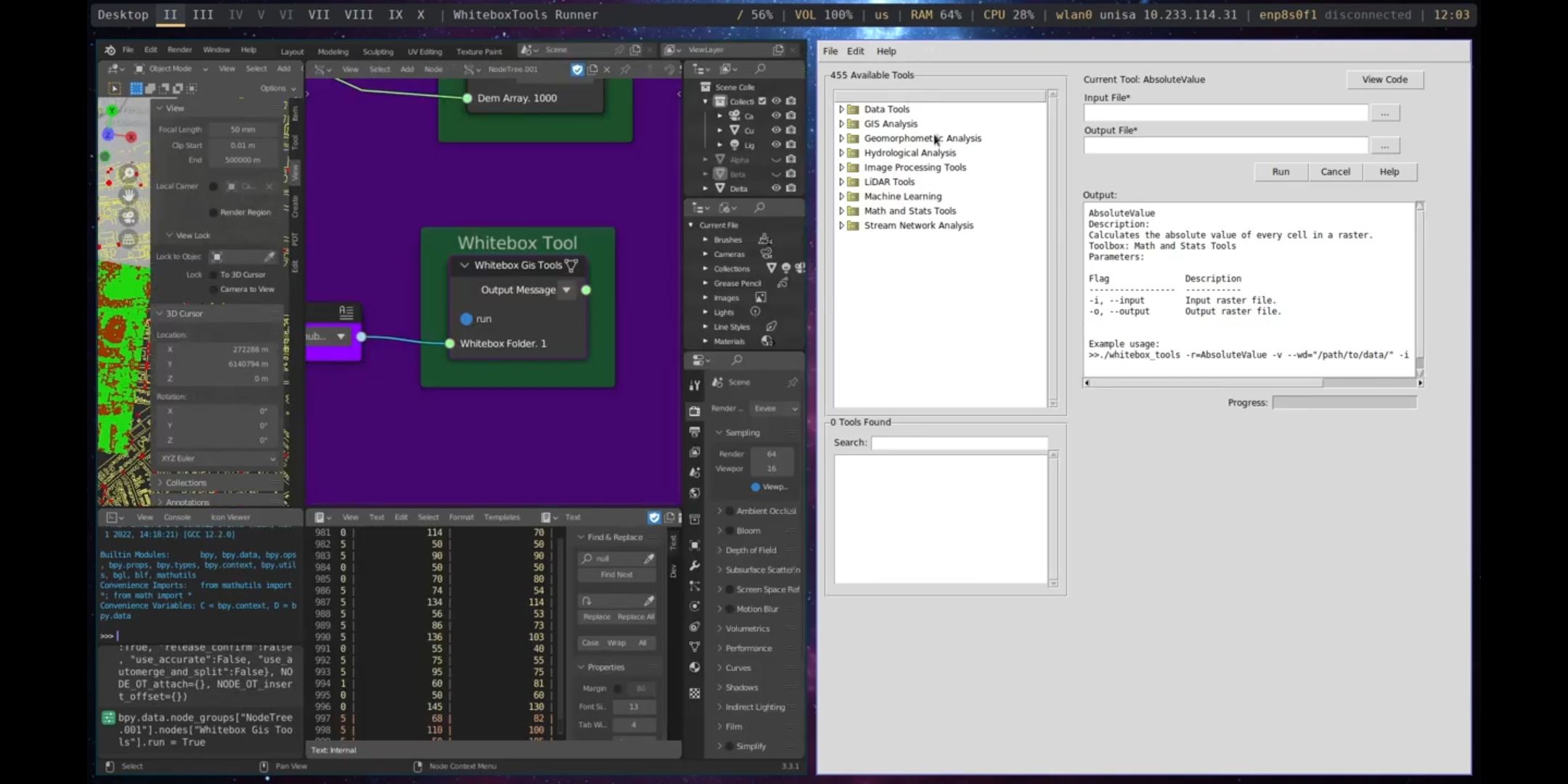The height and width of the screenshot is (784, 1568).
Task: Open the Output properties tab (printer icon)
Action: click(x=695, y=432)
